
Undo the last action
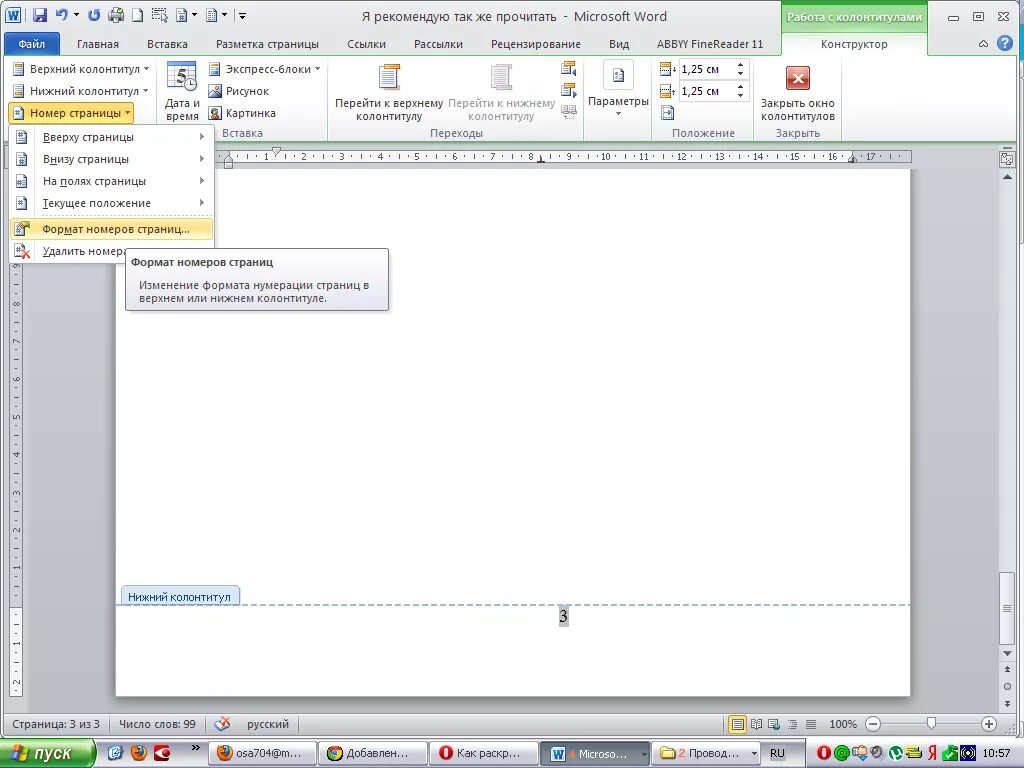(62, 15)
